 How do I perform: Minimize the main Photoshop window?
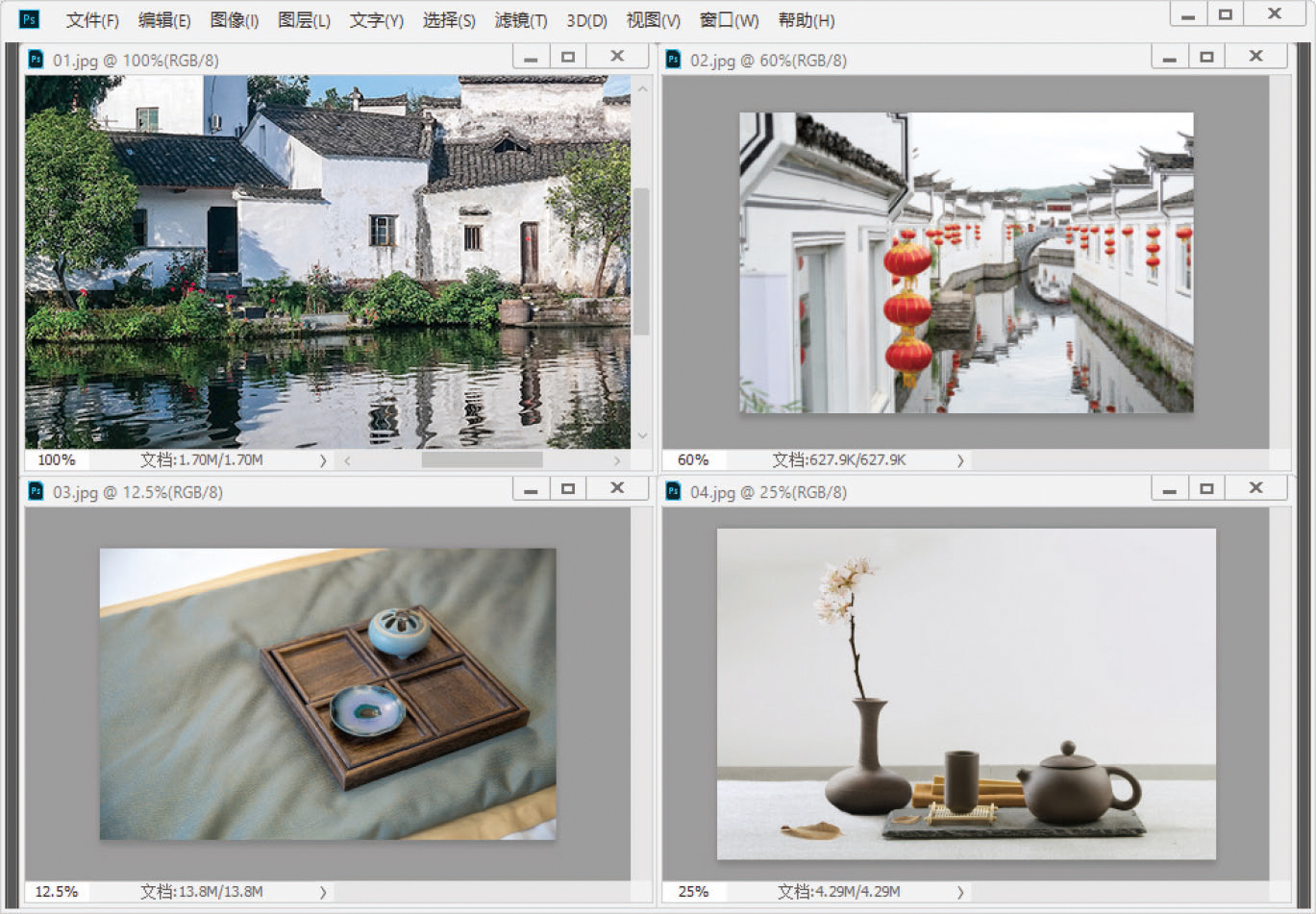pyautogui.click(x=1188, y=14)
